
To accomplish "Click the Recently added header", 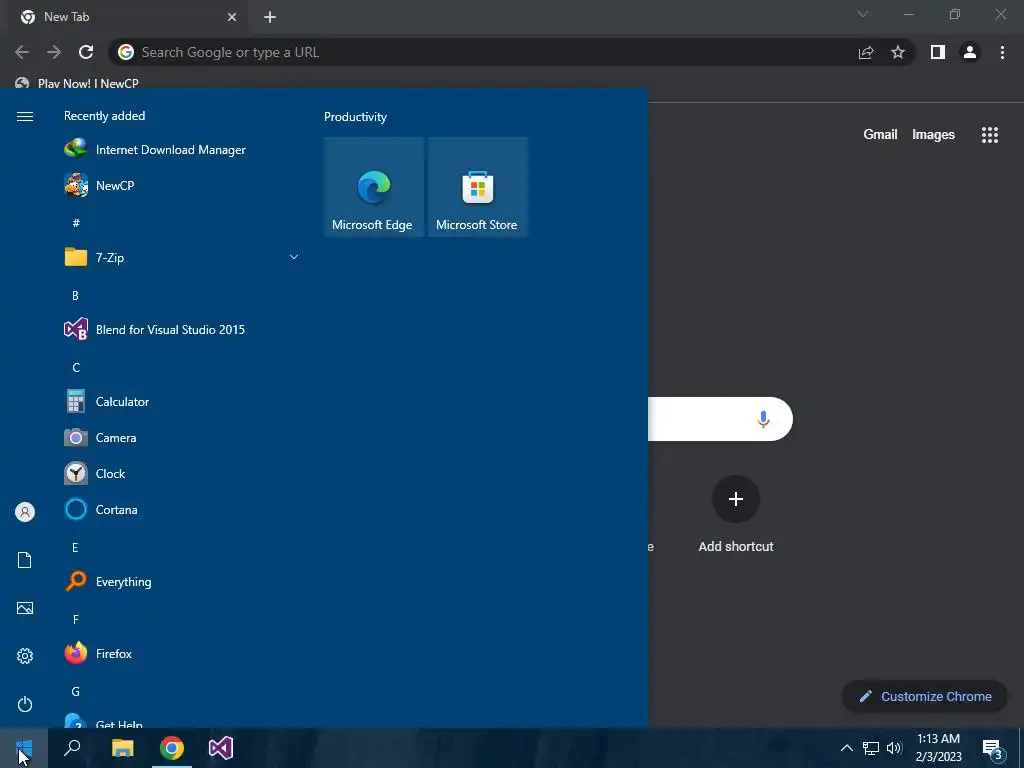I will (x=104, y=116).
